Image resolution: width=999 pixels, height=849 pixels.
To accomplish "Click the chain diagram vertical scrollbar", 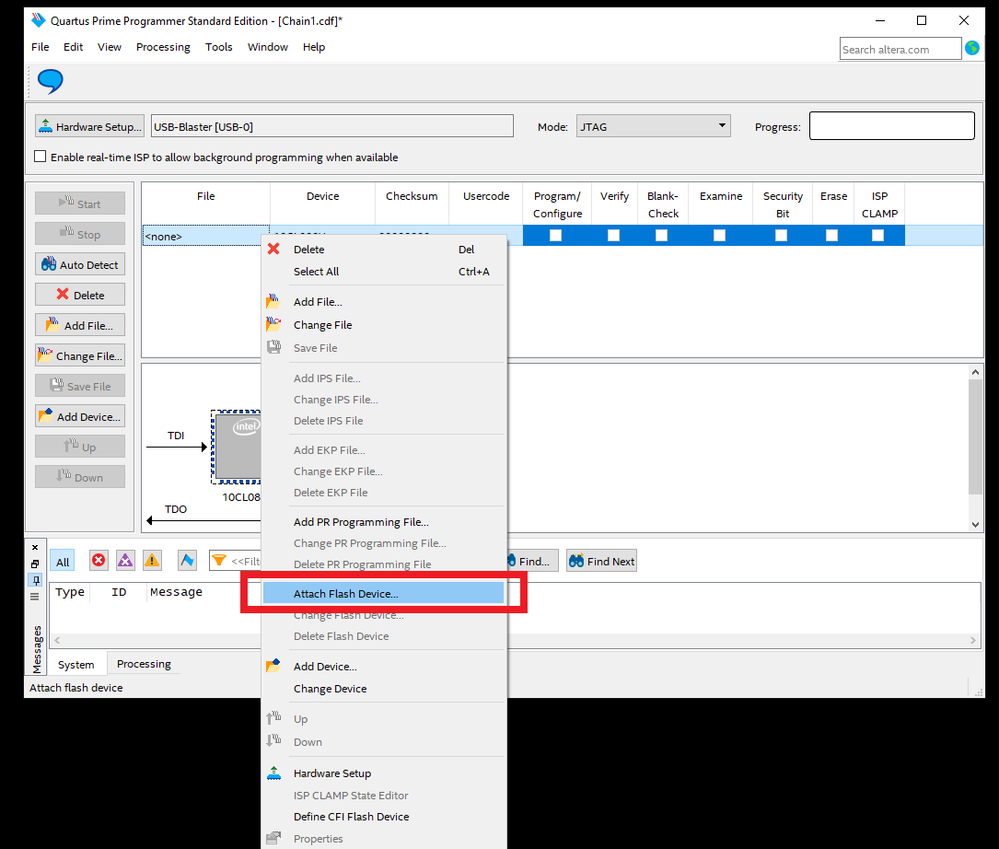I will tap(975, 437).
